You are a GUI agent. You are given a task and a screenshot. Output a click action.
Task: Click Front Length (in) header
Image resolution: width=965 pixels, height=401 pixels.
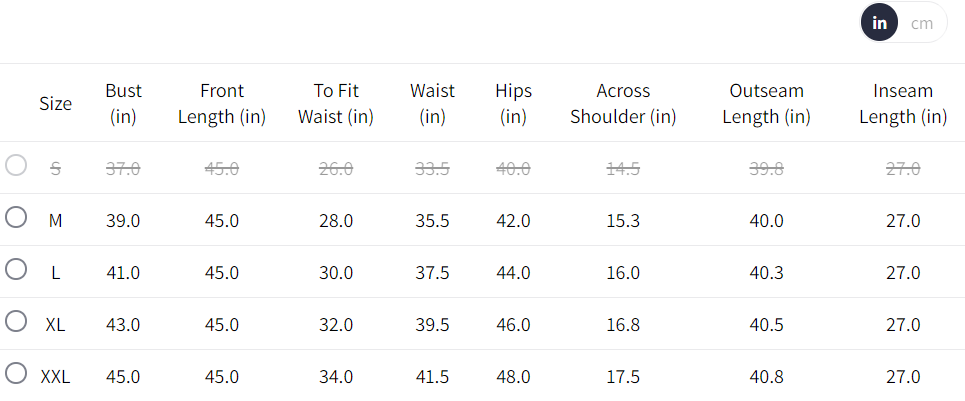[x=222, y=103]
